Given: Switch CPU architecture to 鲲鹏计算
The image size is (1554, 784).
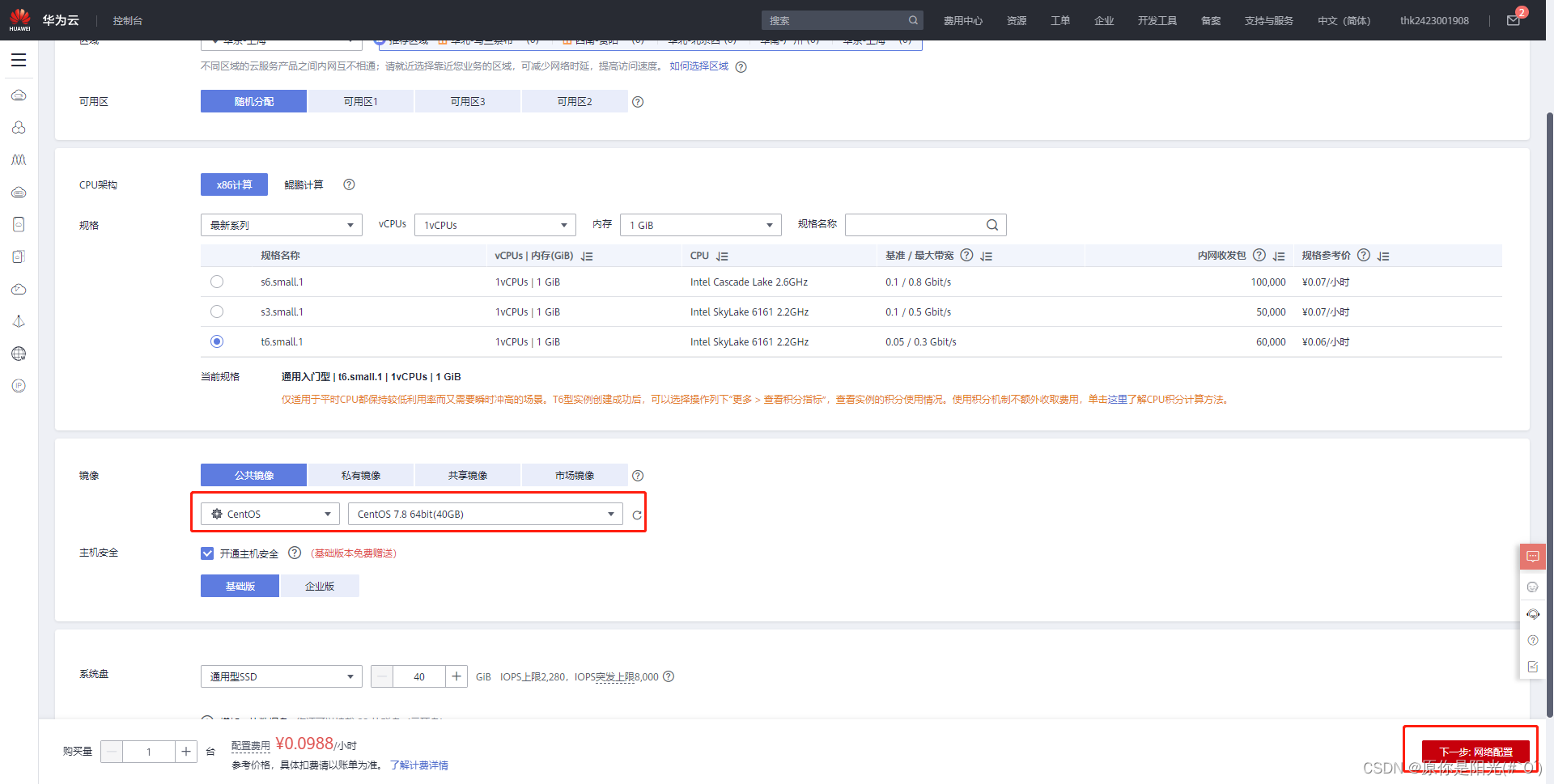Looking at the screenshot, I should pyautogui.click(x=304, y=184).
